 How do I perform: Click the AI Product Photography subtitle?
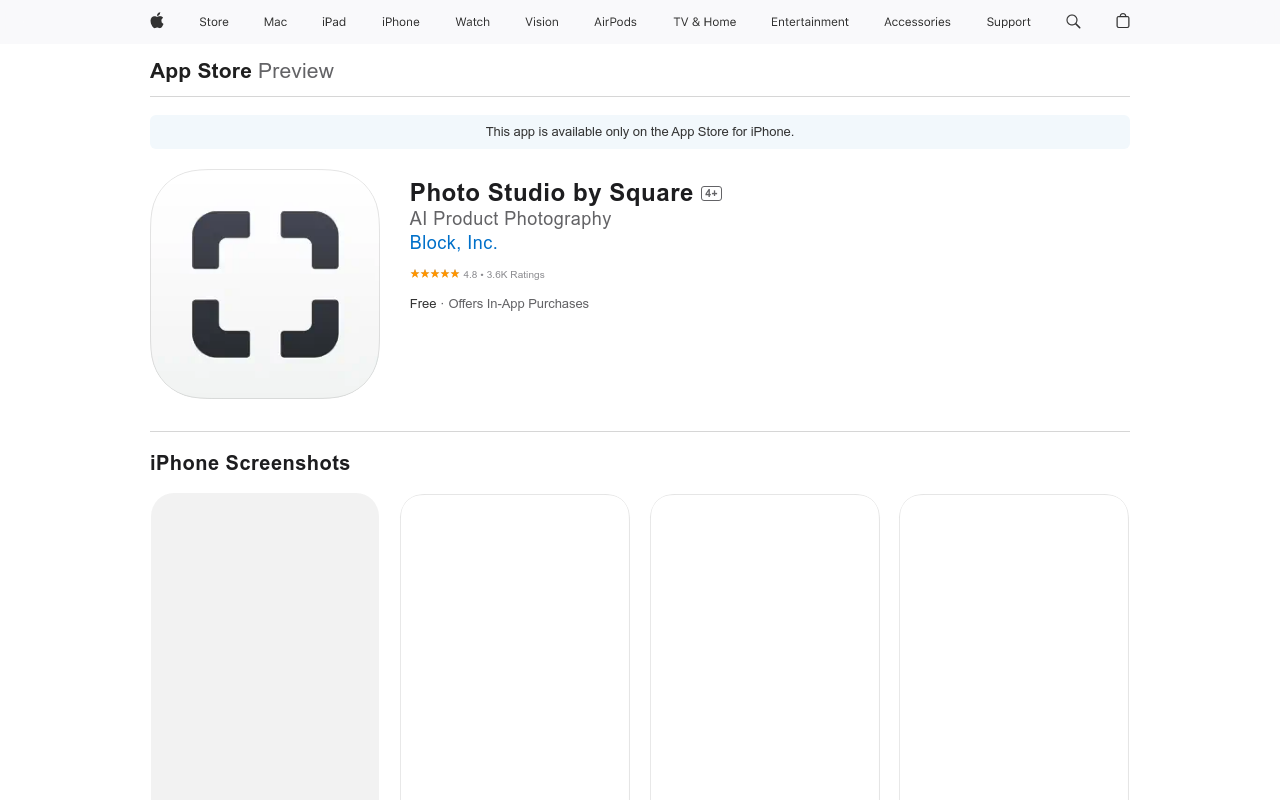click(x=510, y=219)
